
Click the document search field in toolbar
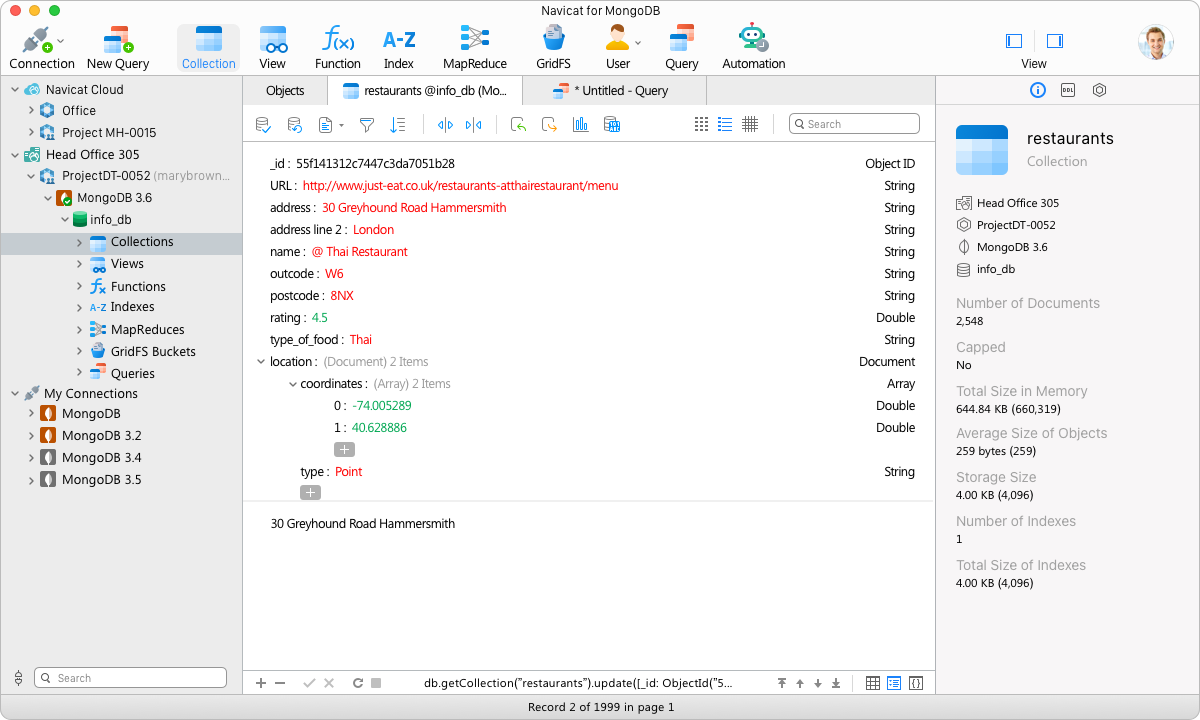click(x=854, y=124)
